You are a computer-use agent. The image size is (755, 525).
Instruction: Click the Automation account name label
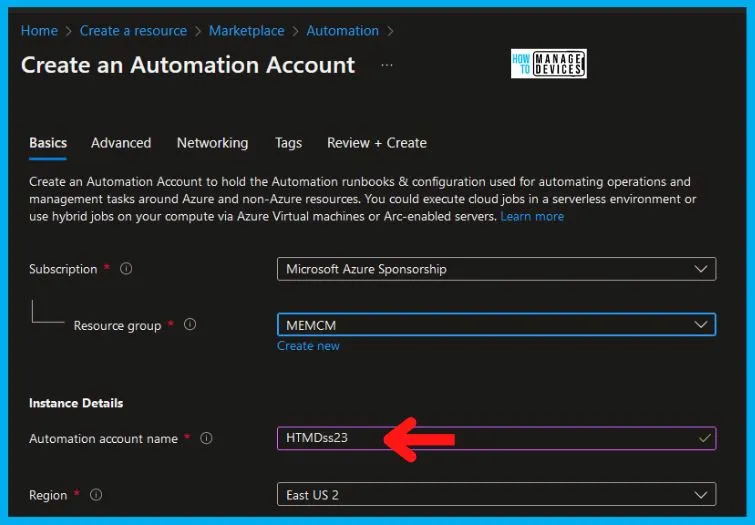[x=103, y=439]
